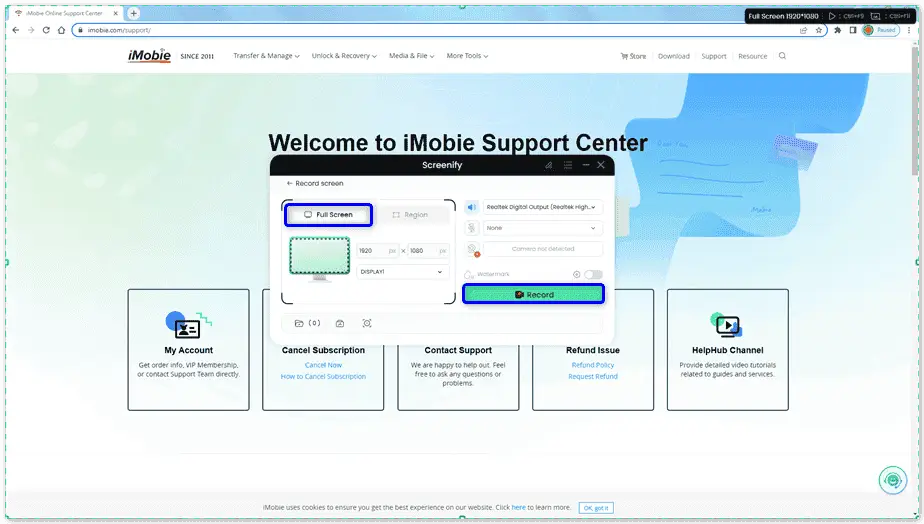Image resolution: width=924 pixels, height=524 pixels.
Task: Click the HelpHub Channel video icon
Action: tap(727, 324)
